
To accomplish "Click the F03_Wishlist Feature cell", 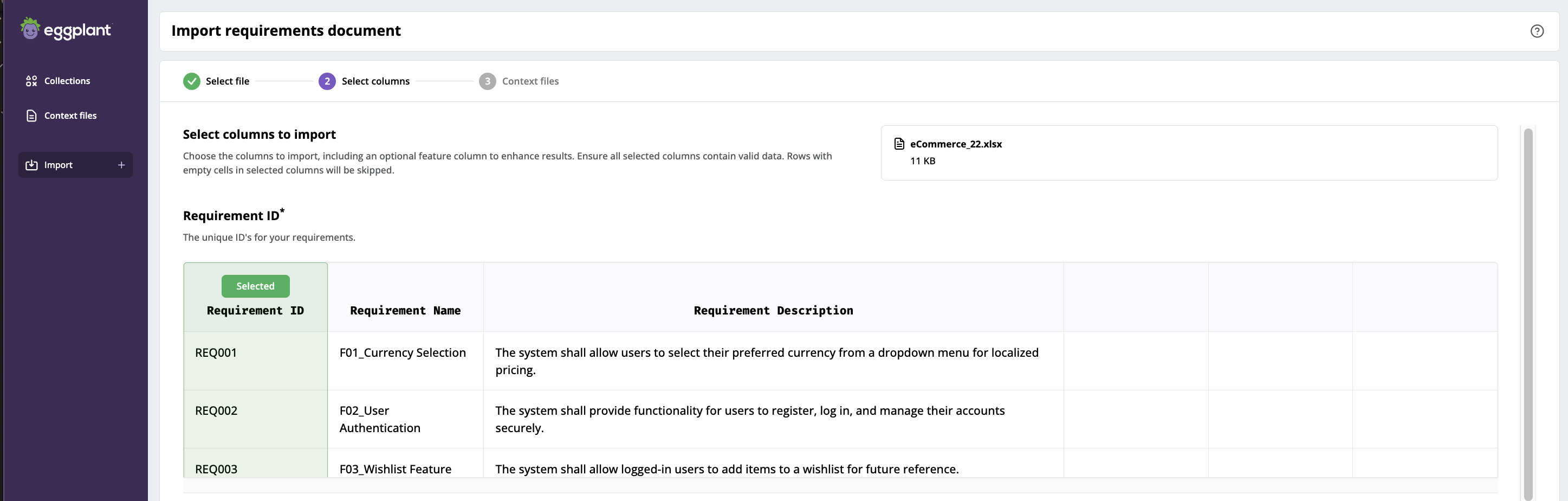I will point(405,463).
